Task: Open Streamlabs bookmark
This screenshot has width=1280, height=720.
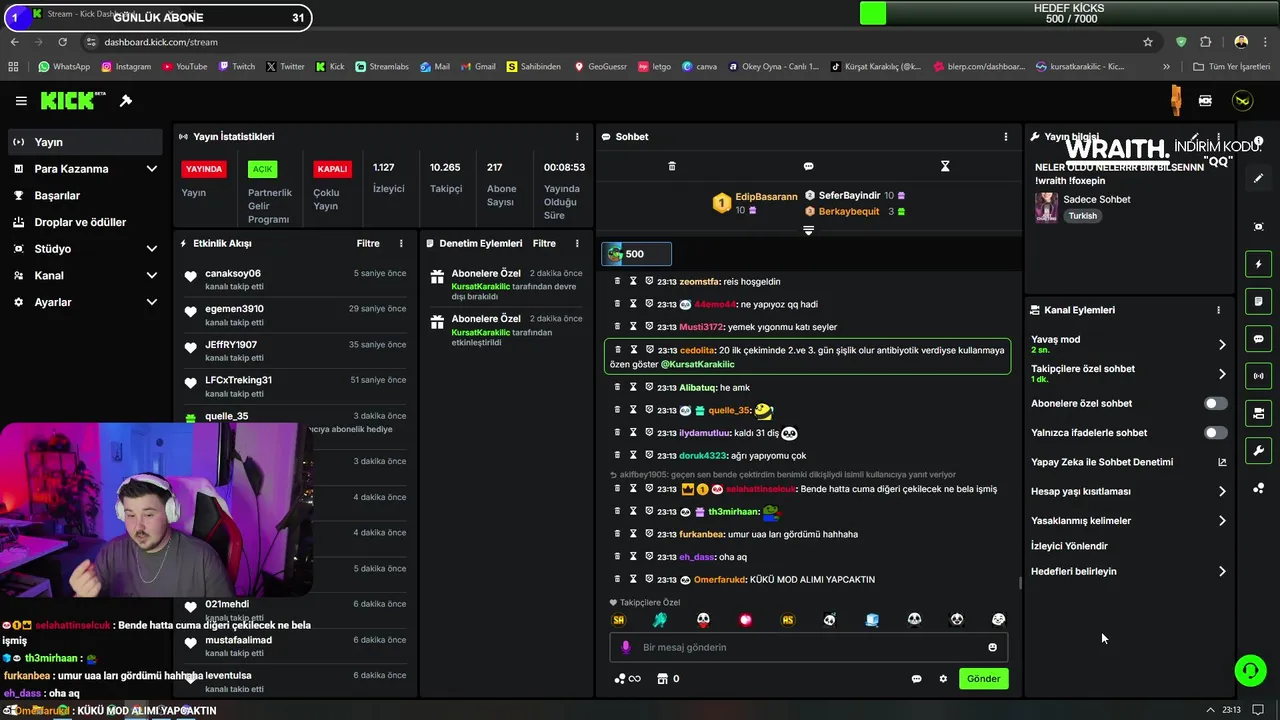Action: tap(381, 67)
